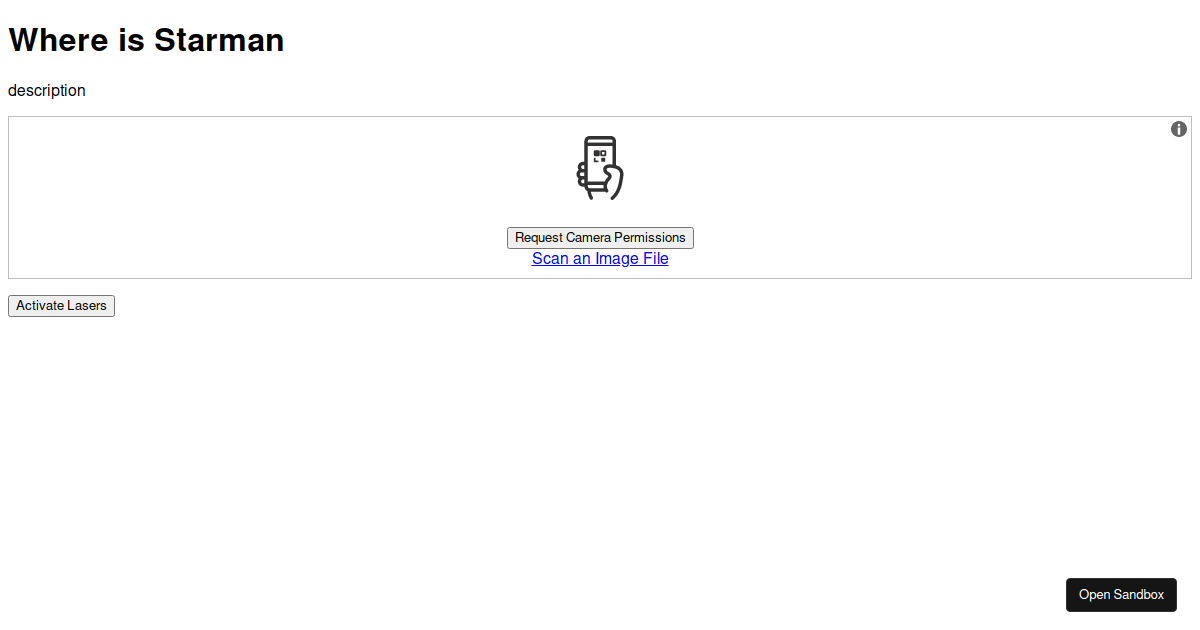The width and height of the screenshot is (1200, 630).
Task: Click the gray 'i' about icon
Action: 1179,129
